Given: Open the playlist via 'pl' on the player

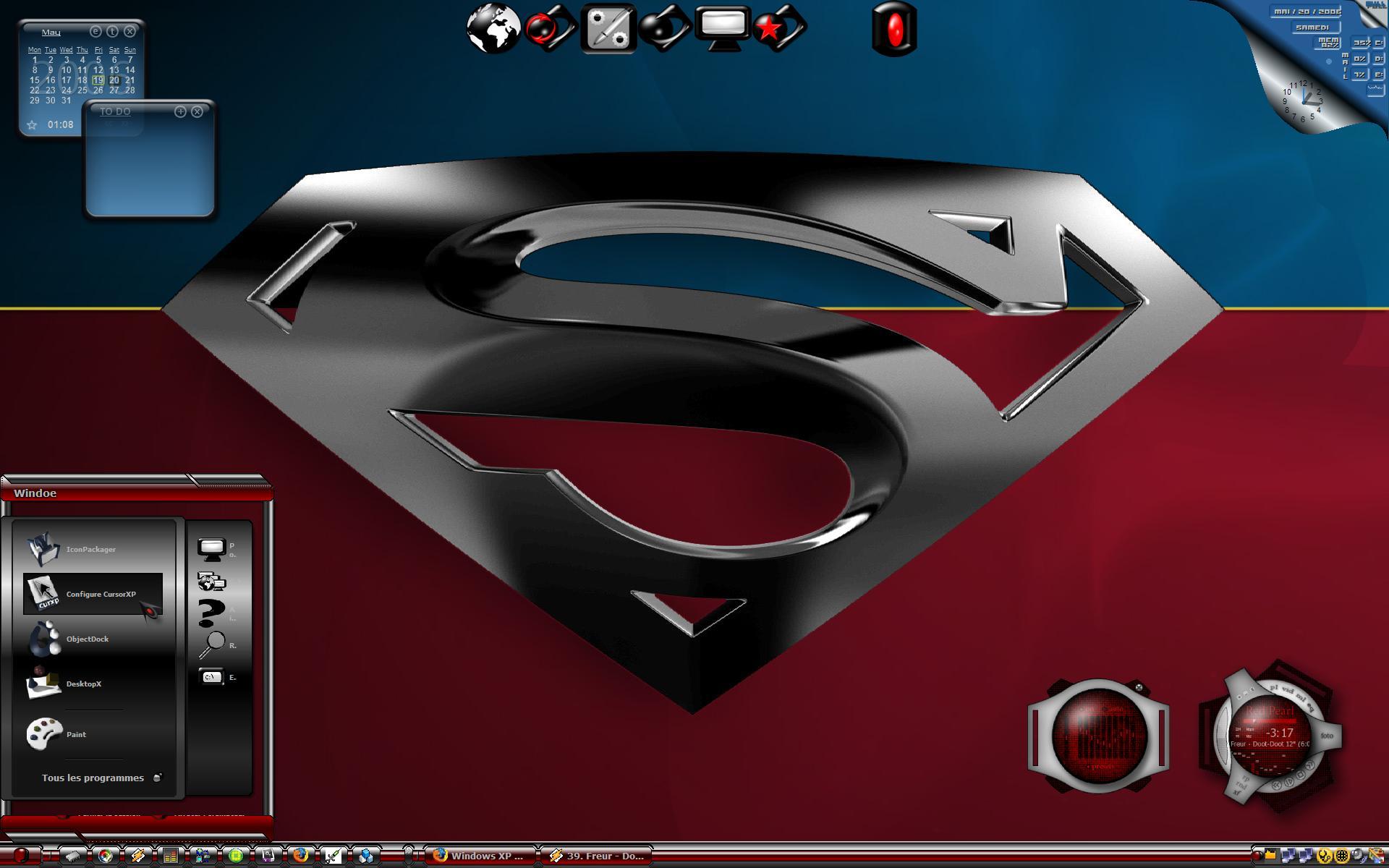Looking at the screenshot, I should pyautogui.click(x=1274, y=688).
